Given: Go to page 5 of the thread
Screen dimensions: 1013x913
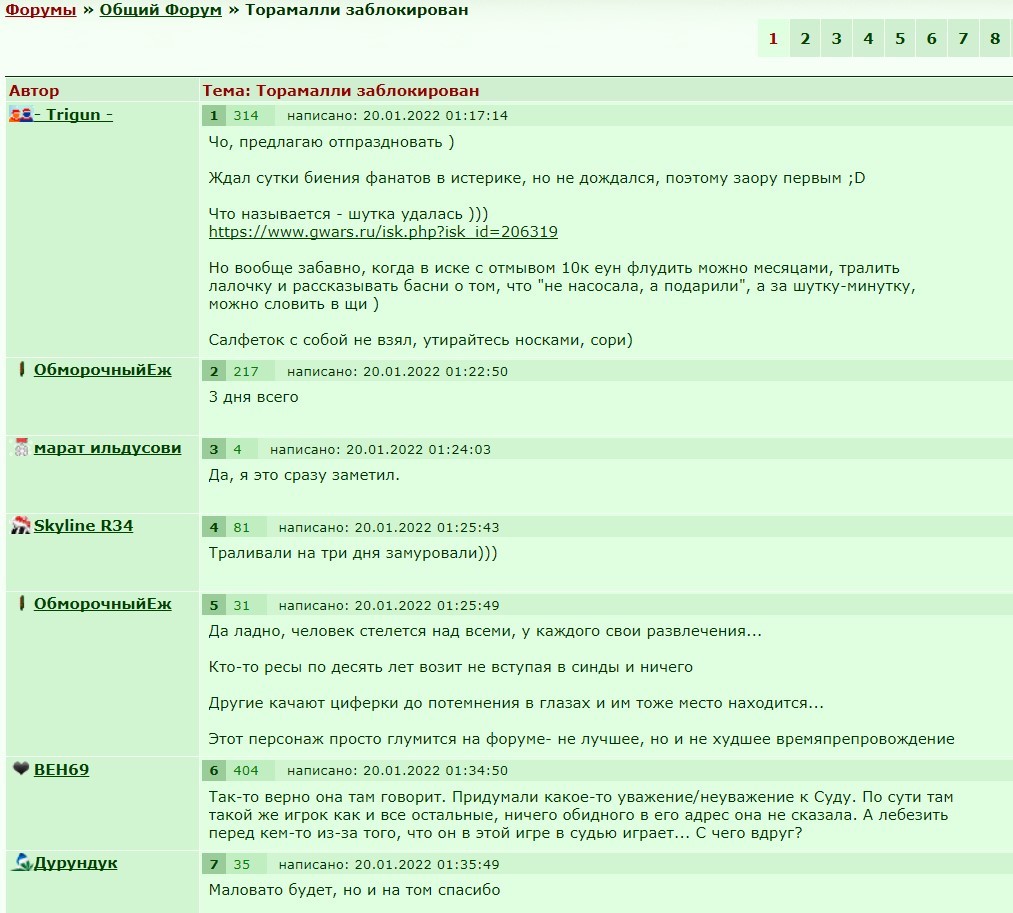Looking at the screenshot, I should point(900,38).
